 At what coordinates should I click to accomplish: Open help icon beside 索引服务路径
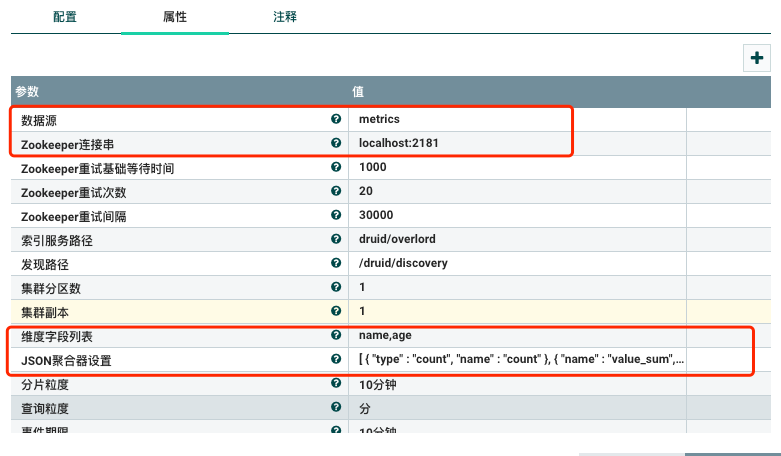click(x=336, y=239)
